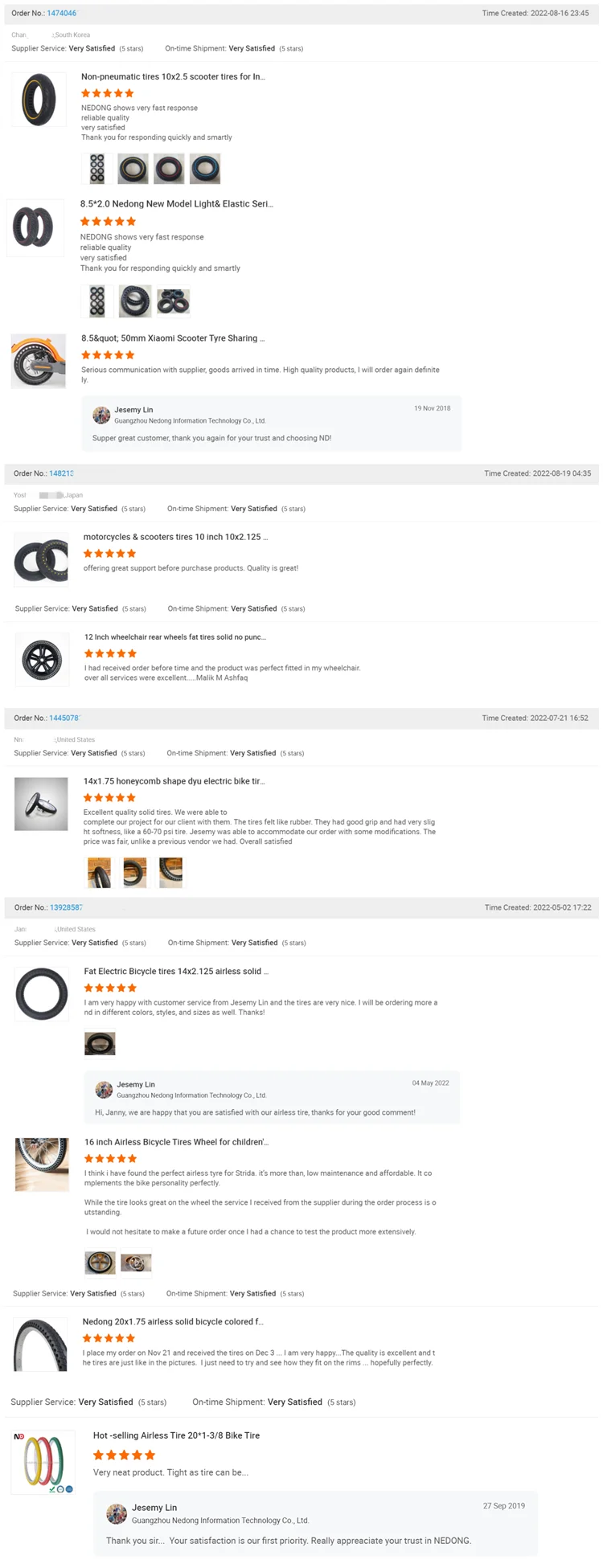Open the Non-pneumatic tires 10x2.5 product title
603x1568 pixels.
pos(173,77)
